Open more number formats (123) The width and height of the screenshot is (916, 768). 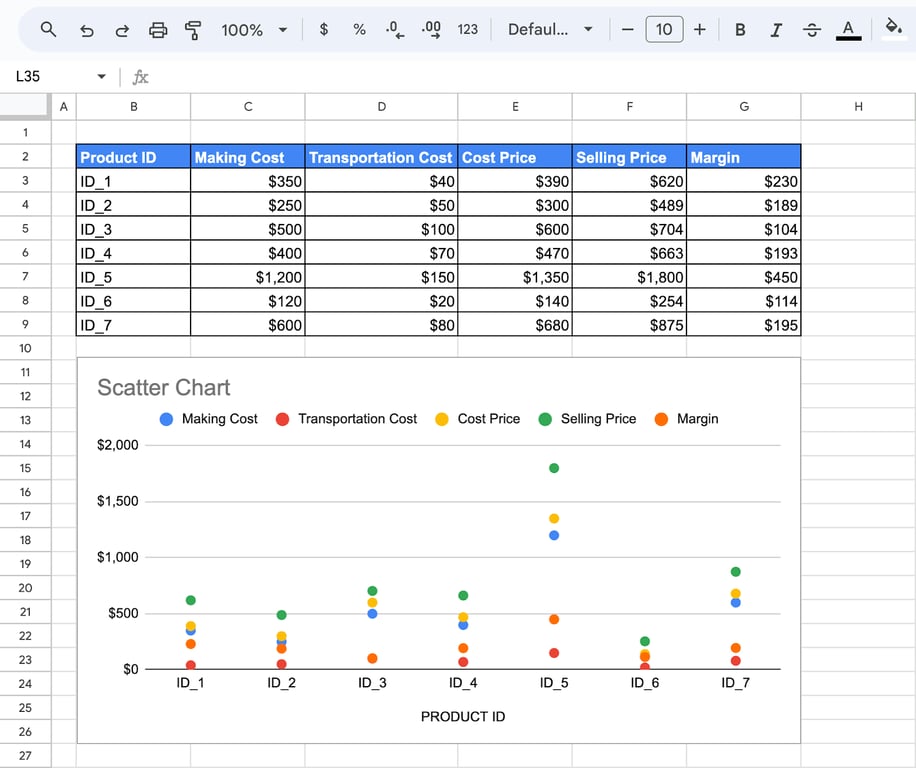tap(467, 29)
